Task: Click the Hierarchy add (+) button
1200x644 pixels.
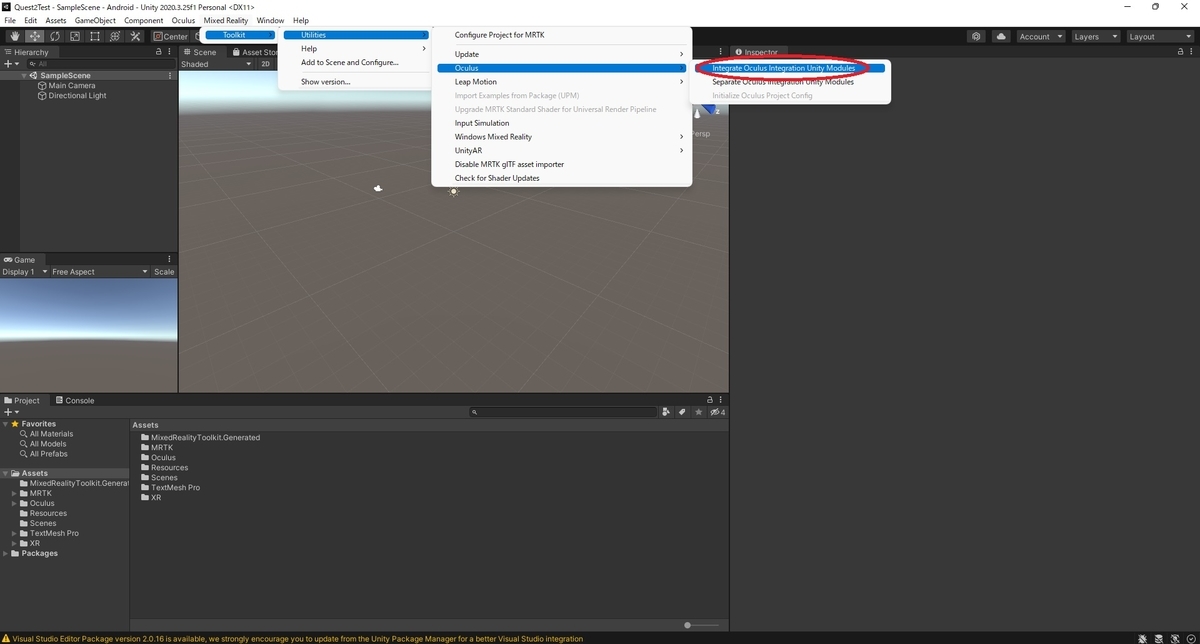Action: pos(10,63)
